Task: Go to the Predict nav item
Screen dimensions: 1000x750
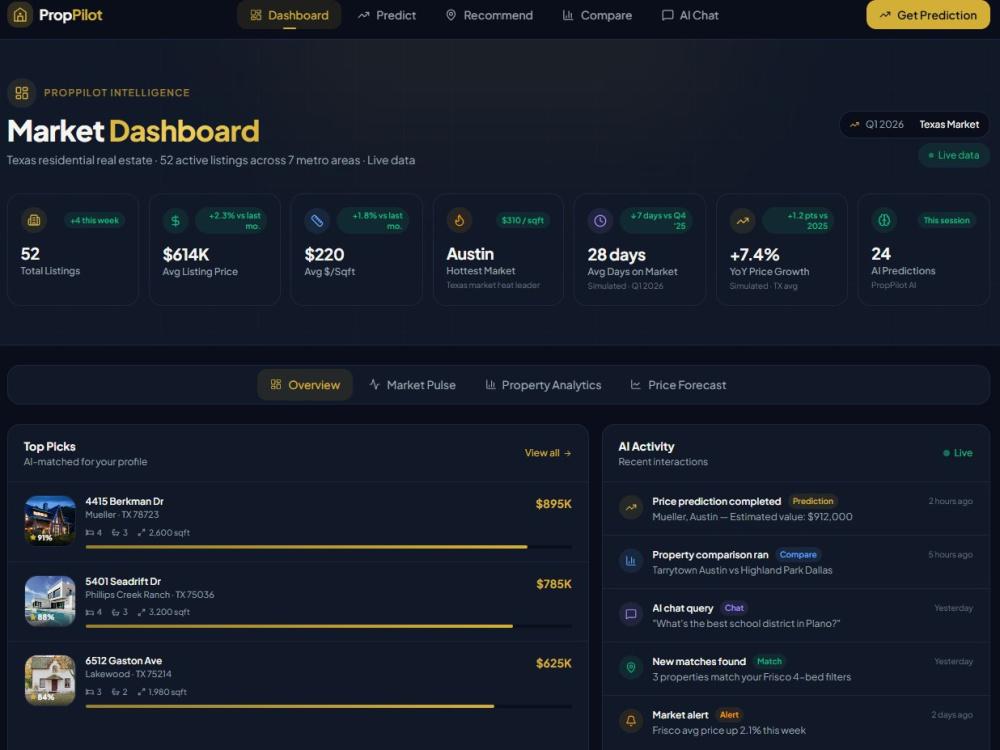Action: (386, 15)
